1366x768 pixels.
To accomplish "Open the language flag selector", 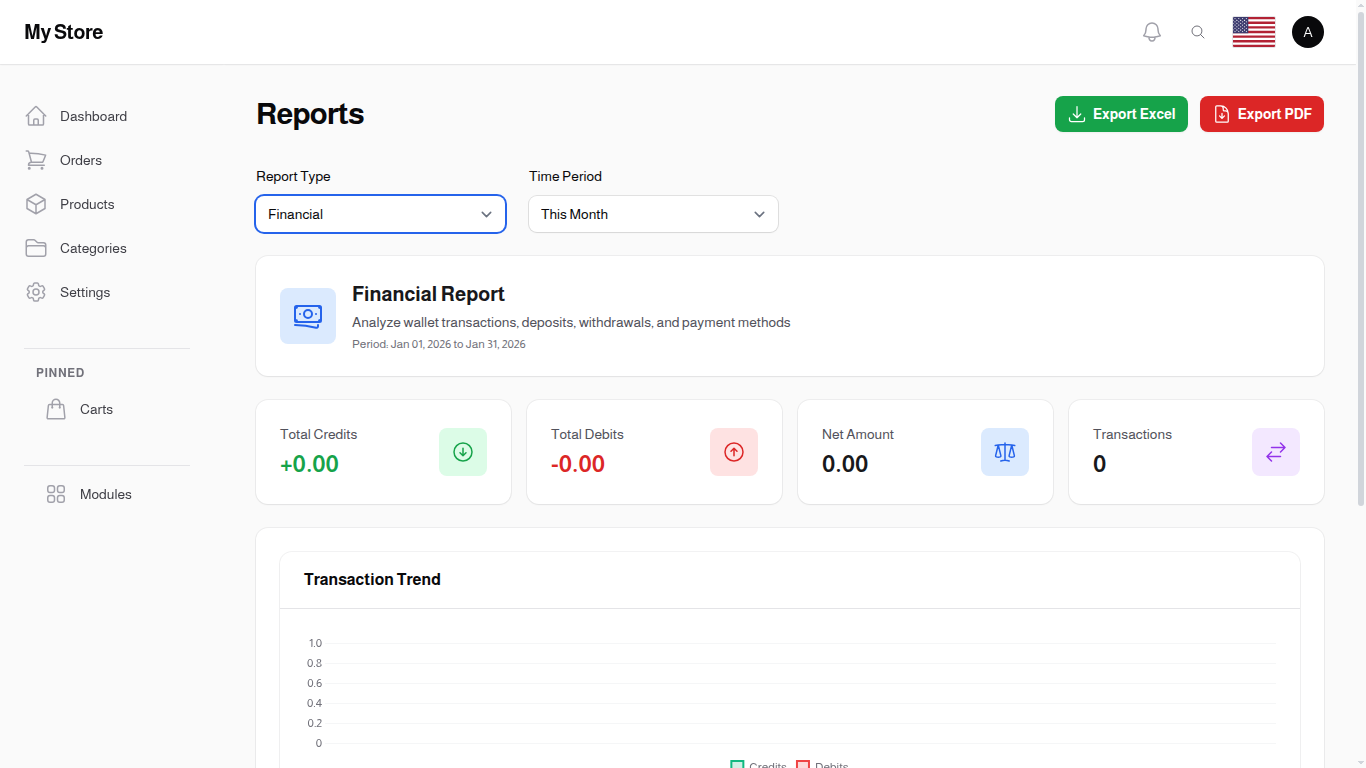I will coord(1253,31).
